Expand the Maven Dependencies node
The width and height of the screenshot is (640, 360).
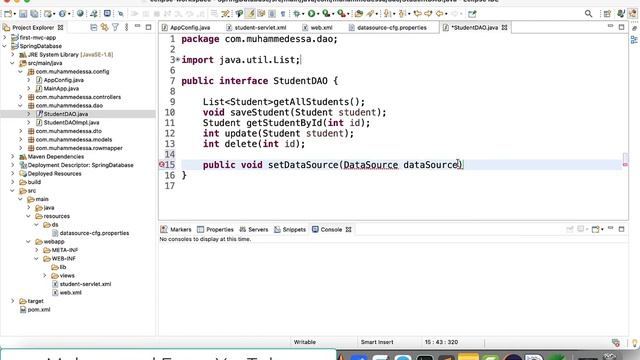pos(13,157)
